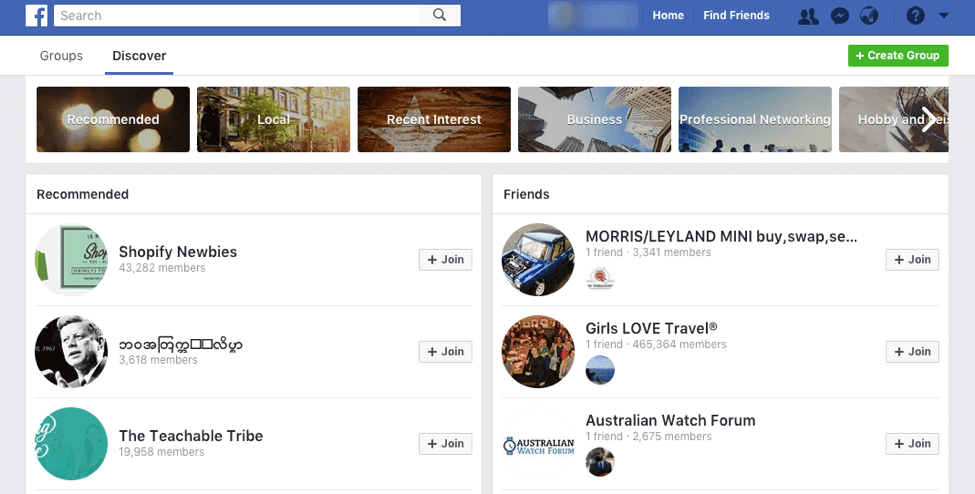Join the Girls LOVE Travel group

click(x=912, y=352)
